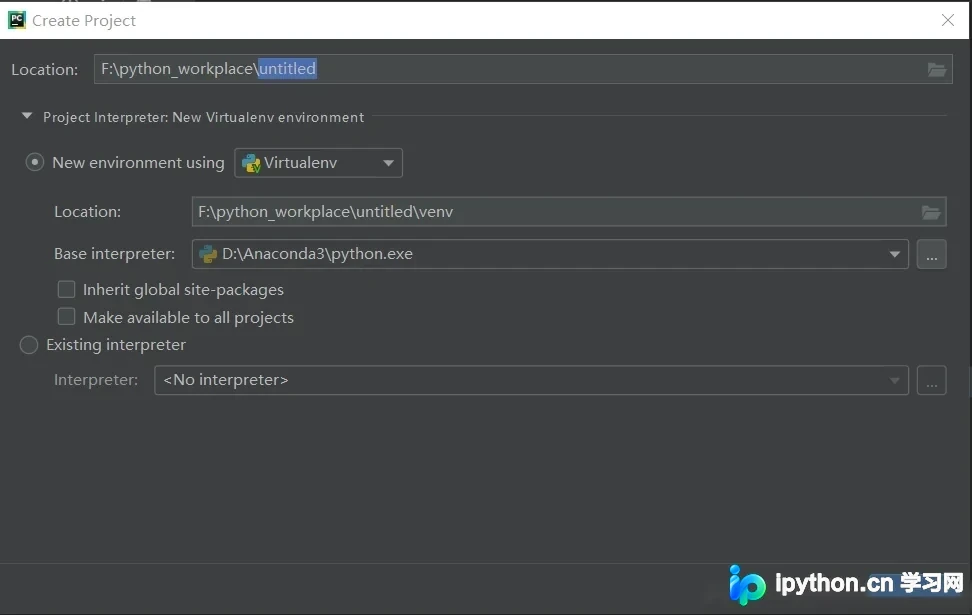
Task: Click the 'Existing interpreter' label text
Action: click(x=116, y=345)
